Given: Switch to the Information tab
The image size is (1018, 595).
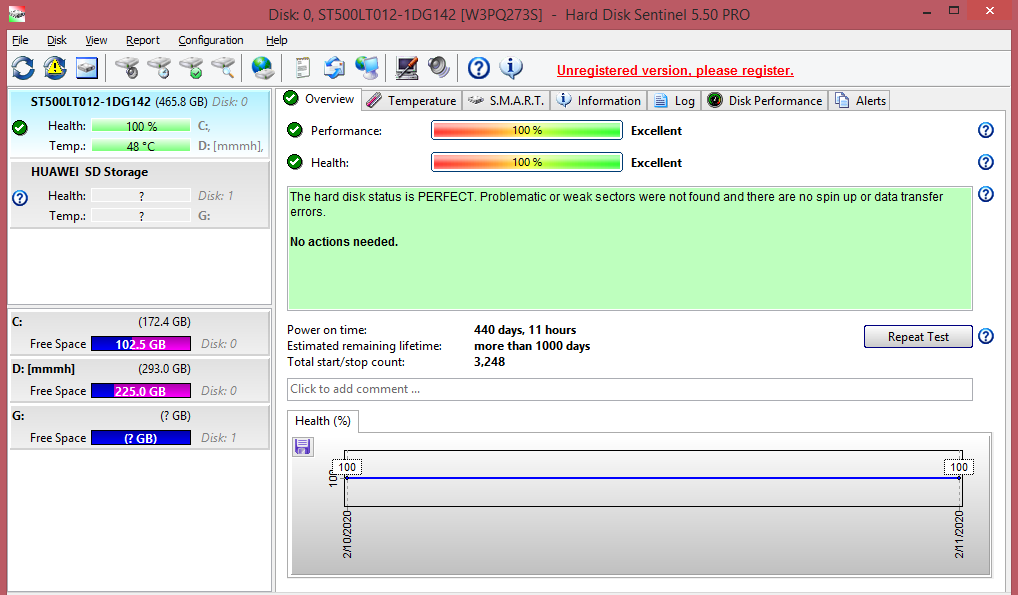Looking at the screenshot, I should (599, 101).
